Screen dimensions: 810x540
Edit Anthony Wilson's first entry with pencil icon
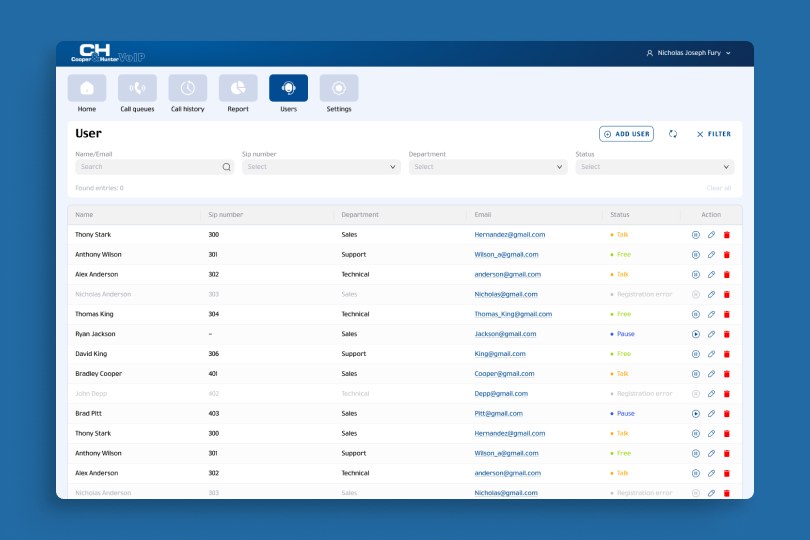tap(711, 255)
